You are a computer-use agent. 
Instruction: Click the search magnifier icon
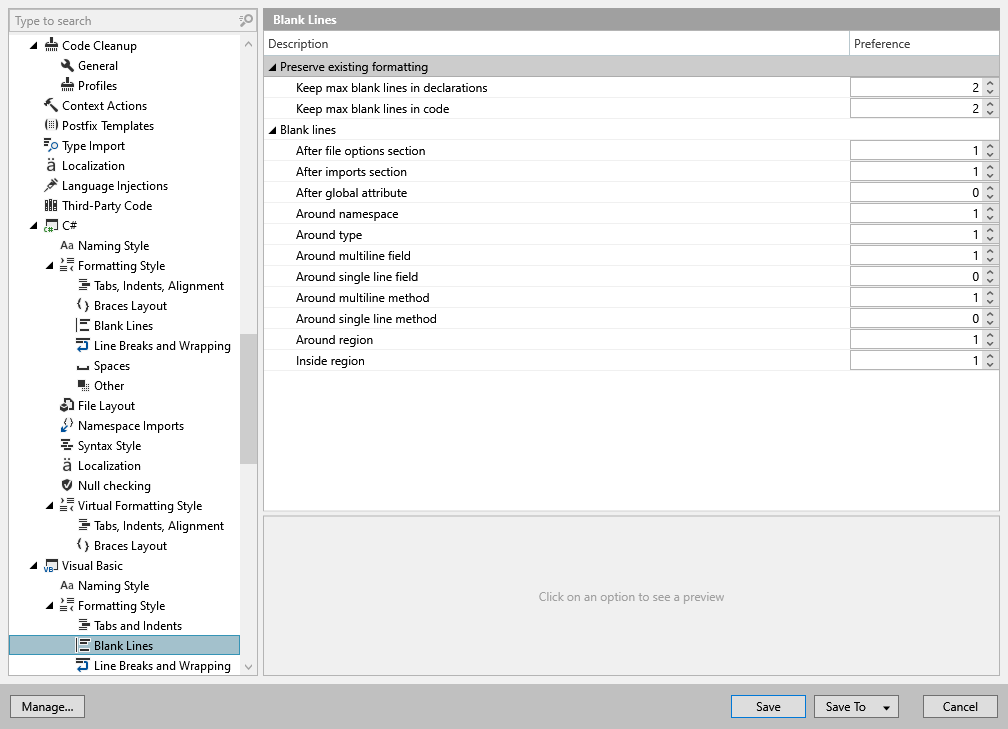tap(244, 20)
